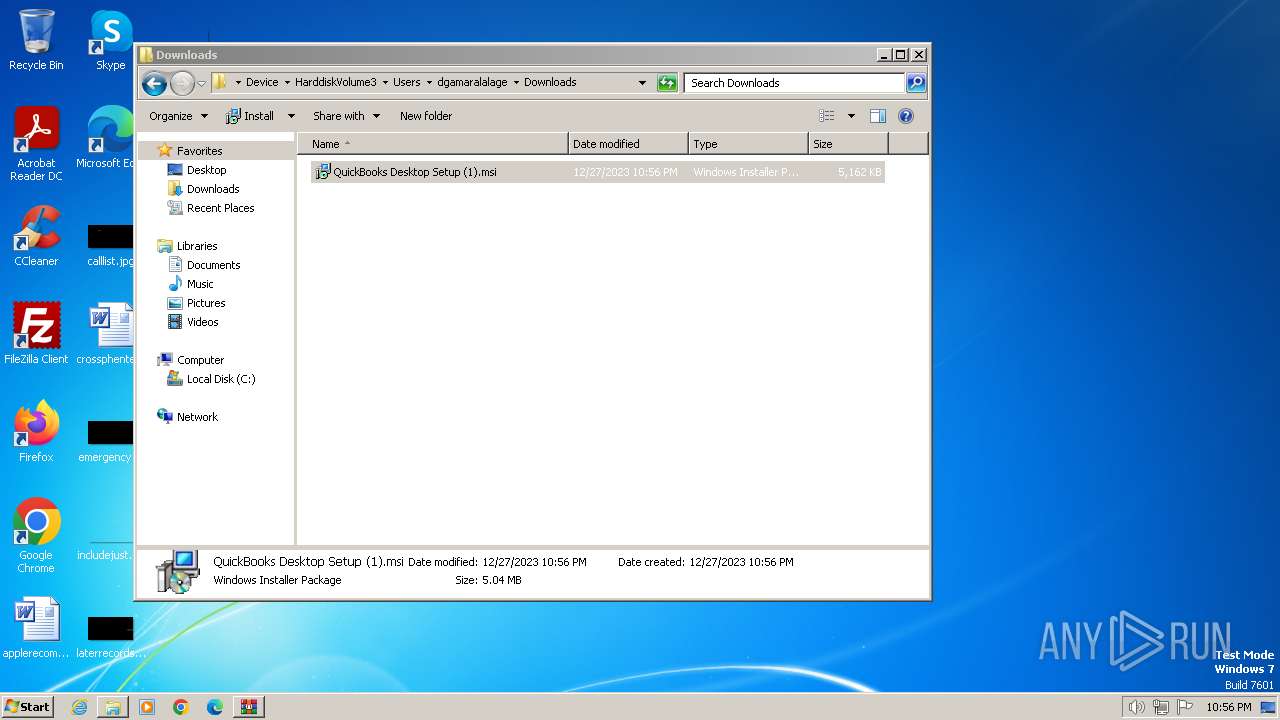This screenshot has height=720, width=1280.
Task: Click the Back navigation arrow in Explorer
Action: click(x=154, y=83)
